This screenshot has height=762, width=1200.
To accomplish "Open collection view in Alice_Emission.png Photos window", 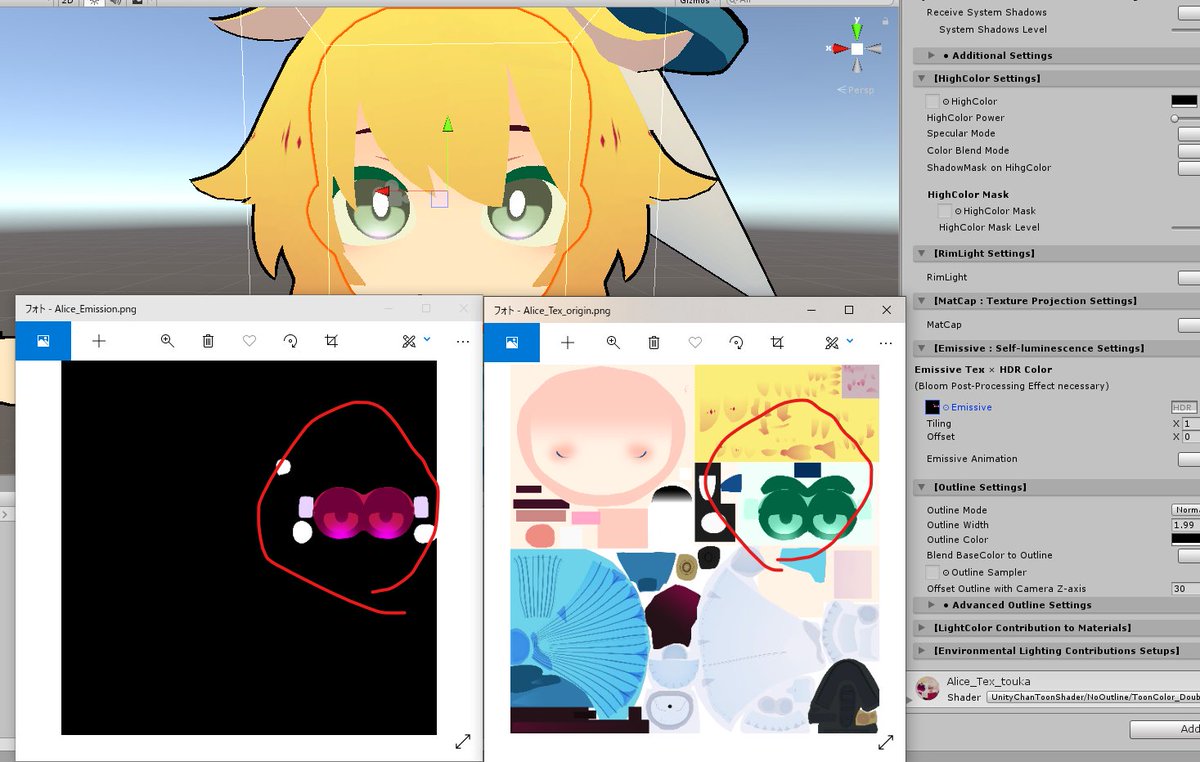I will point(43,341).
